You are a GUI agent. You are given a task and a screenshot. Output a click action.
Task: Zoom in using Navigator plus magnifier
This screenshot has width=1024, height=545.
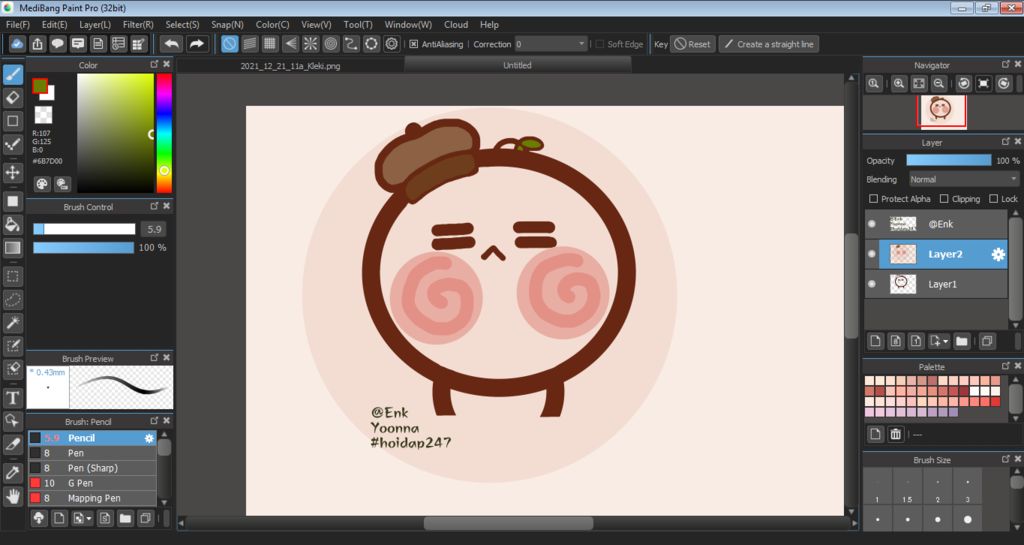pyautogui.click(x=899, y=84)
